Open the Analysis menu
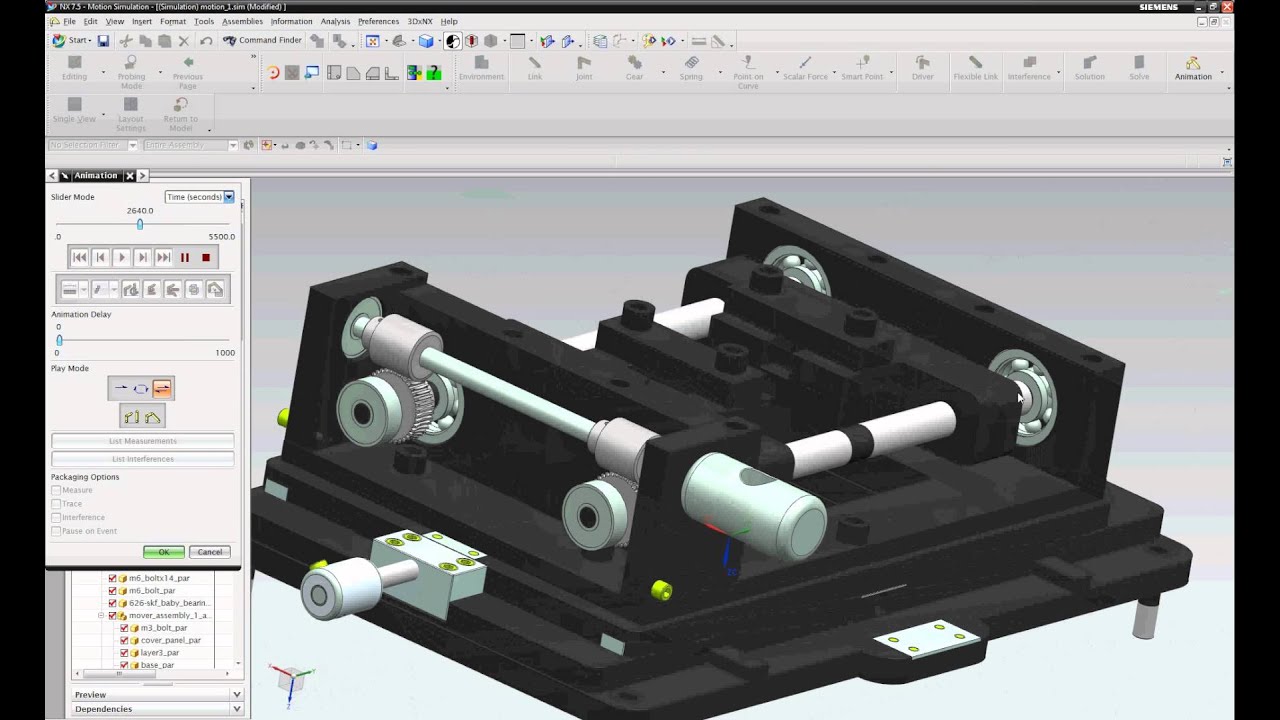The image size is (1280, 720). pos(335,21)
